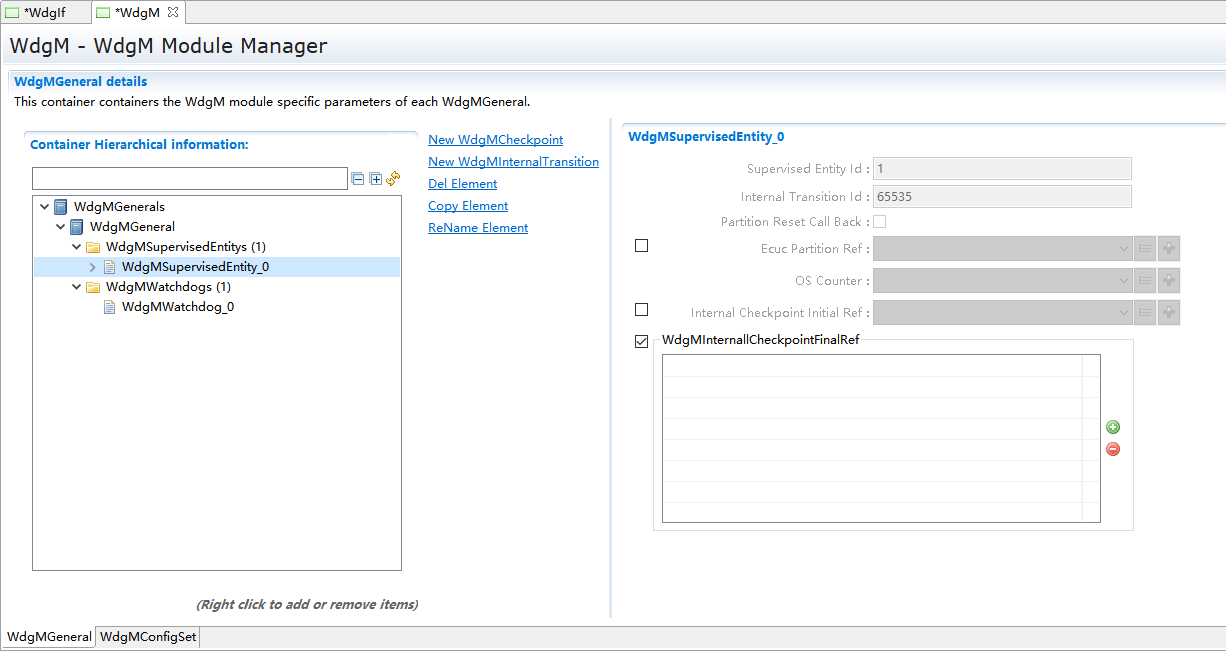Screen dimensions: 1226x651
Task: Enable the Internal Checkpoint Initial Ref checkbox
Action: coord(642,310)
